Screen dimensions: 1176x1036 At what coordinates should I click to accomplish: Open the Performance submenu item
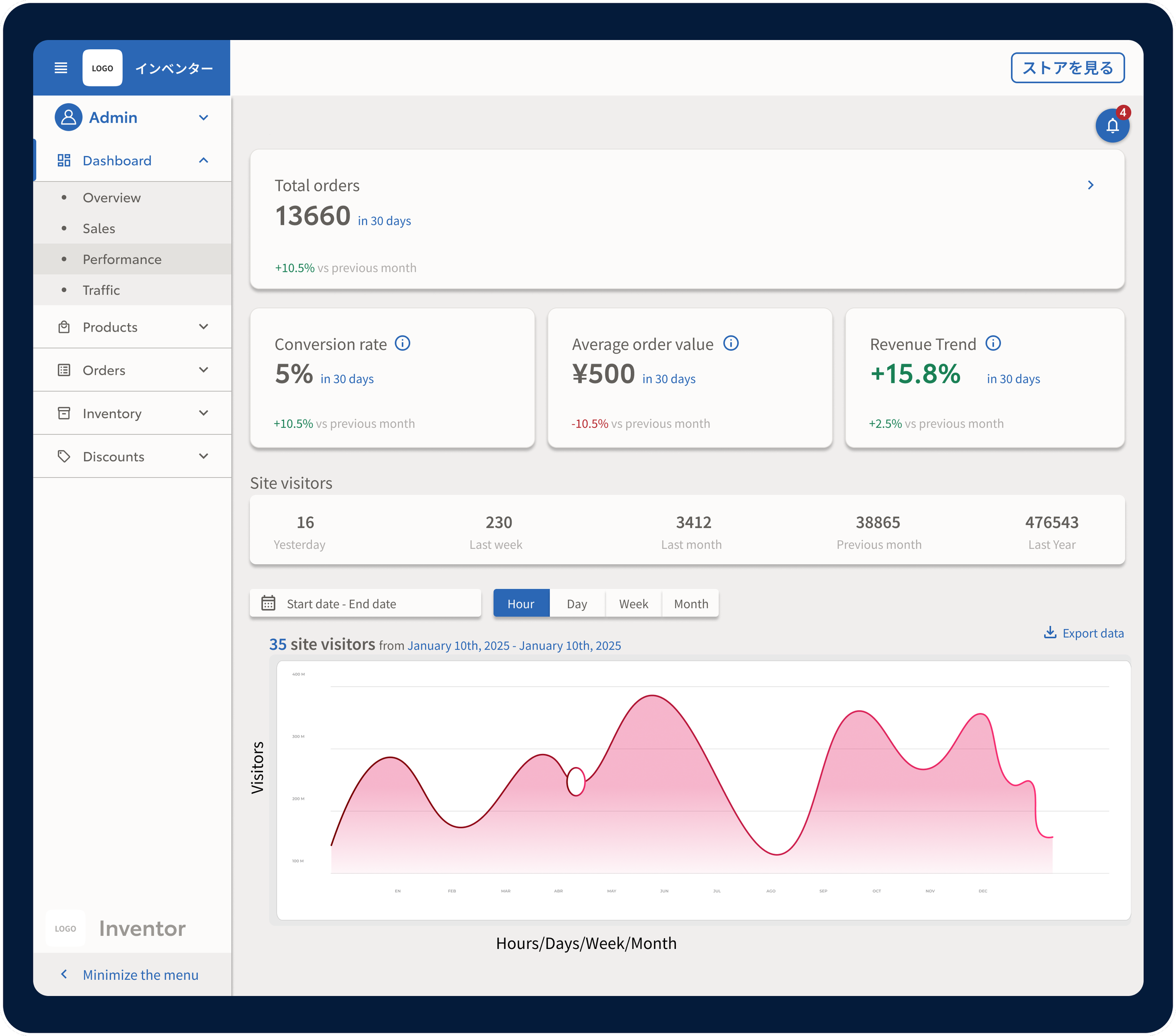122,260
